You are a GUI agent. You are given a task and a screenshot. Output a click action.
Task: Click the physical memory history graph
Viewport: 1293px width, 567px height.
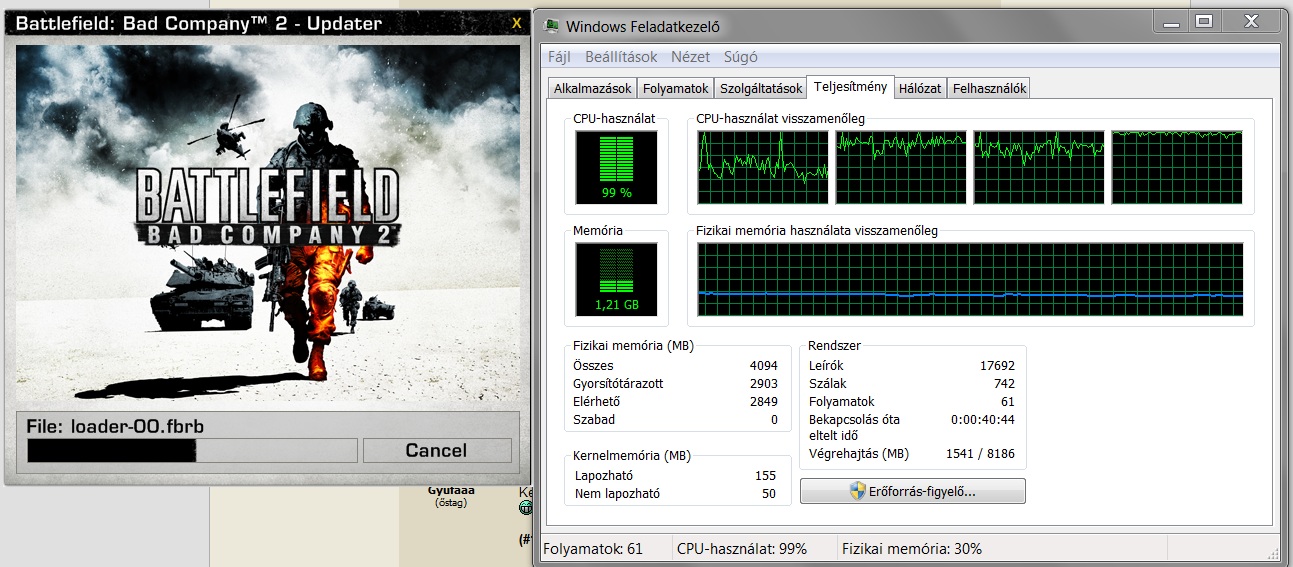pyautogui.click(x=970, y=279)
